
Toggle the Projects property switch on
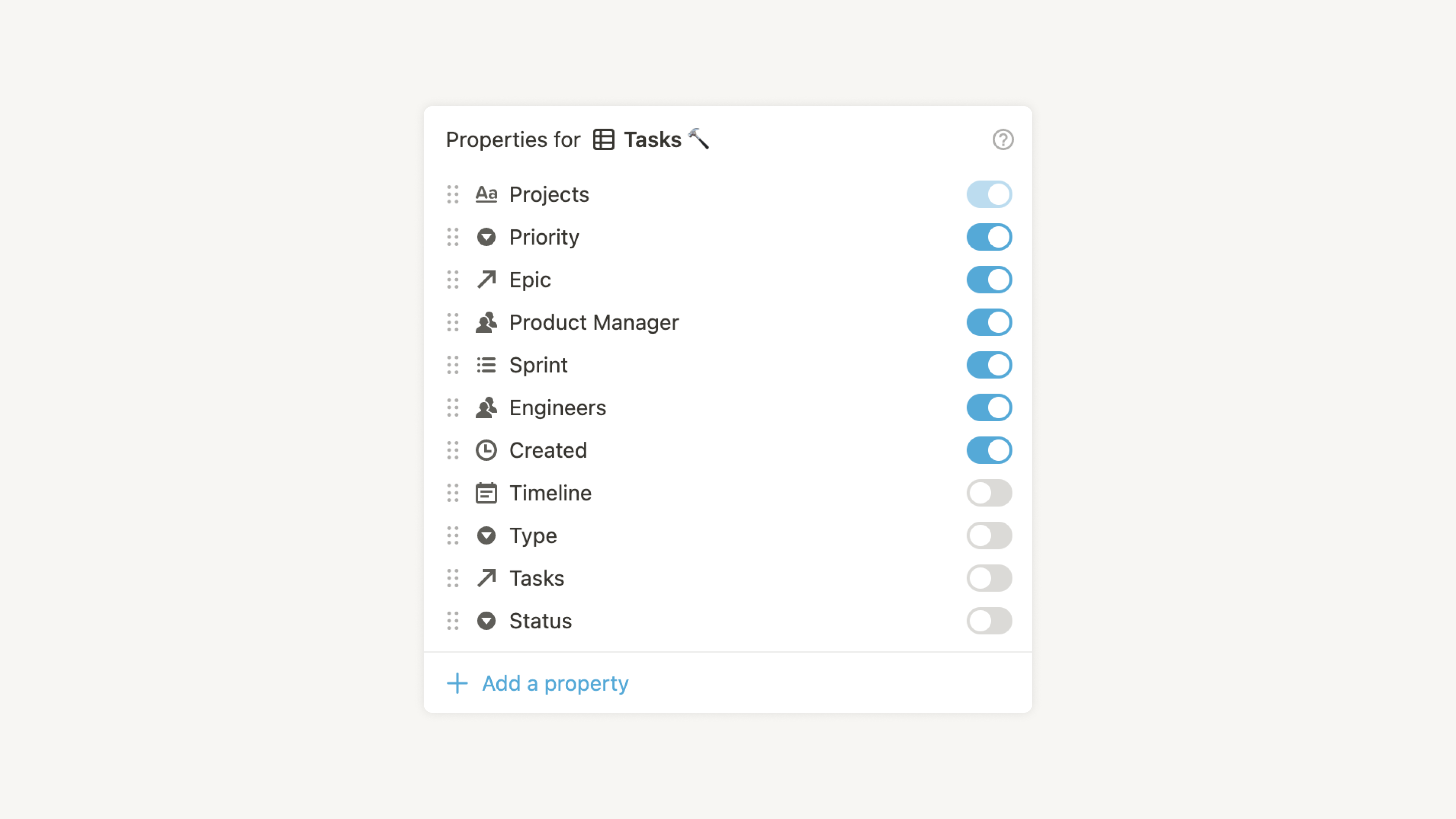coord(989,194)
